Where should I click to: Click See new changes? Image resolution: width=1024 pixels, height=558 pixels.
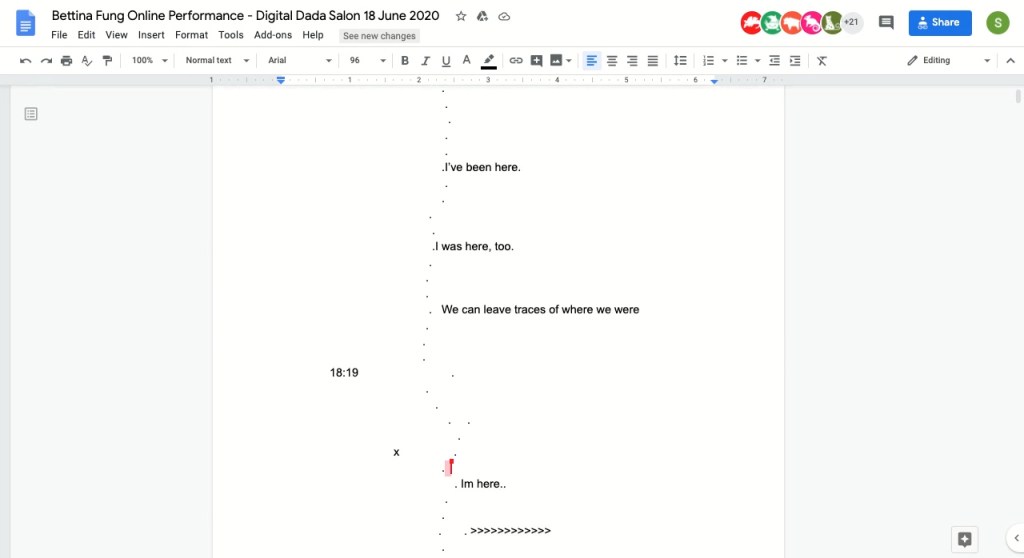pos(379,36)
